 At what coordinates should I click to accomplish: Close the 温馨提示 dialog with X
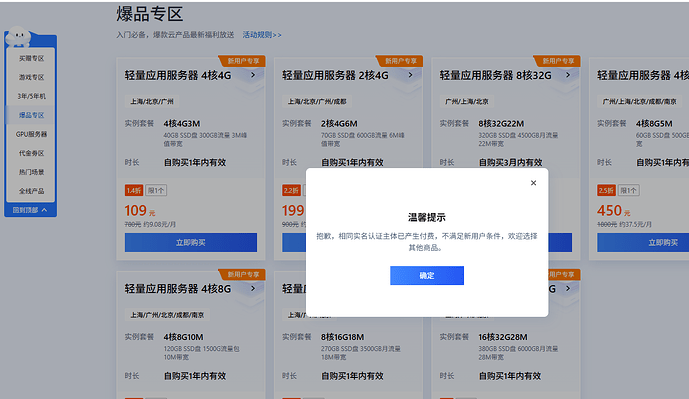[x=533, y=183]
